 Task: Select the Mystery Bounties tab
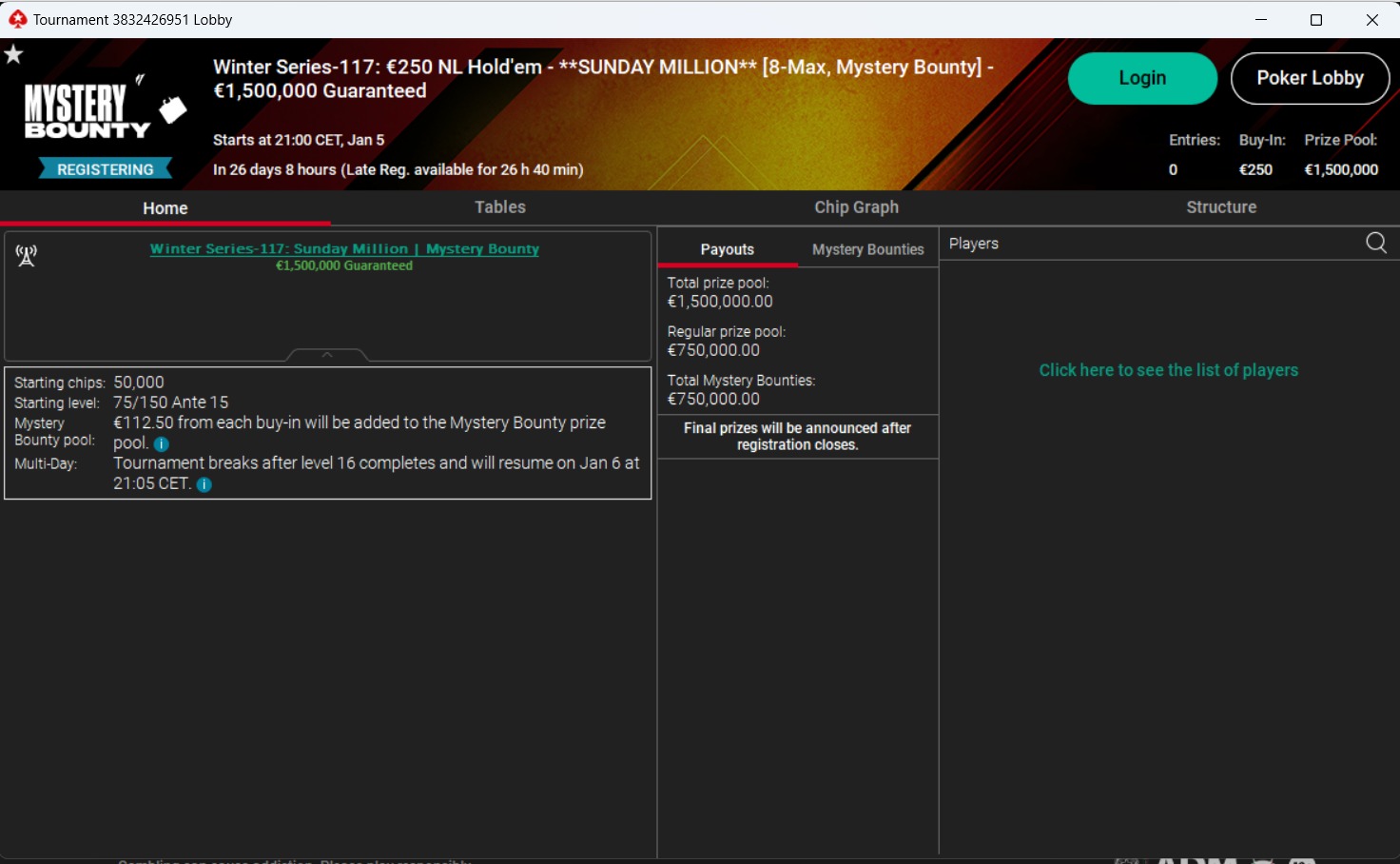pyautogui.click(x=867, y=249)
